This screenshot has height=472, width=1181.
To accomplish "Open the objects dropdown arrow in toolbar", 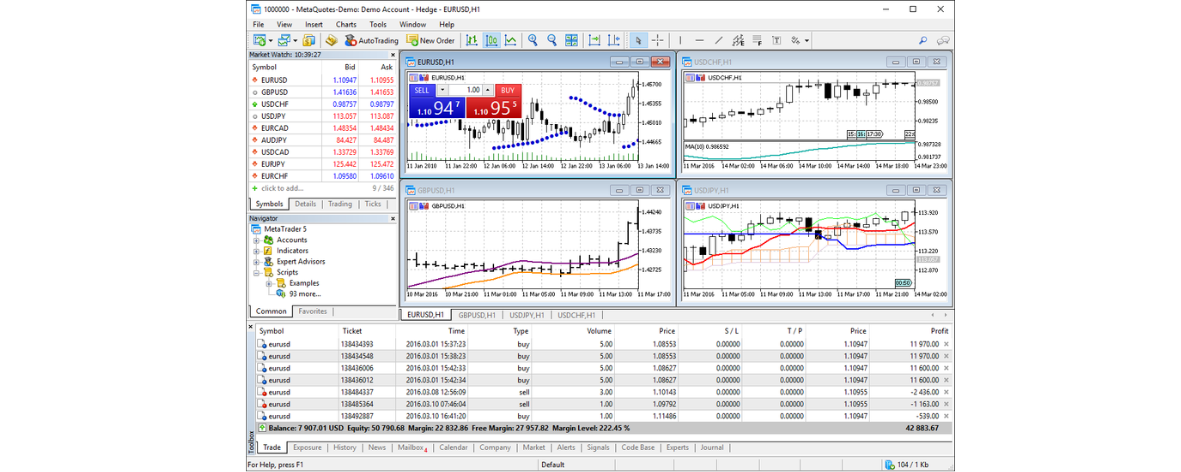I will pos(807,41).
